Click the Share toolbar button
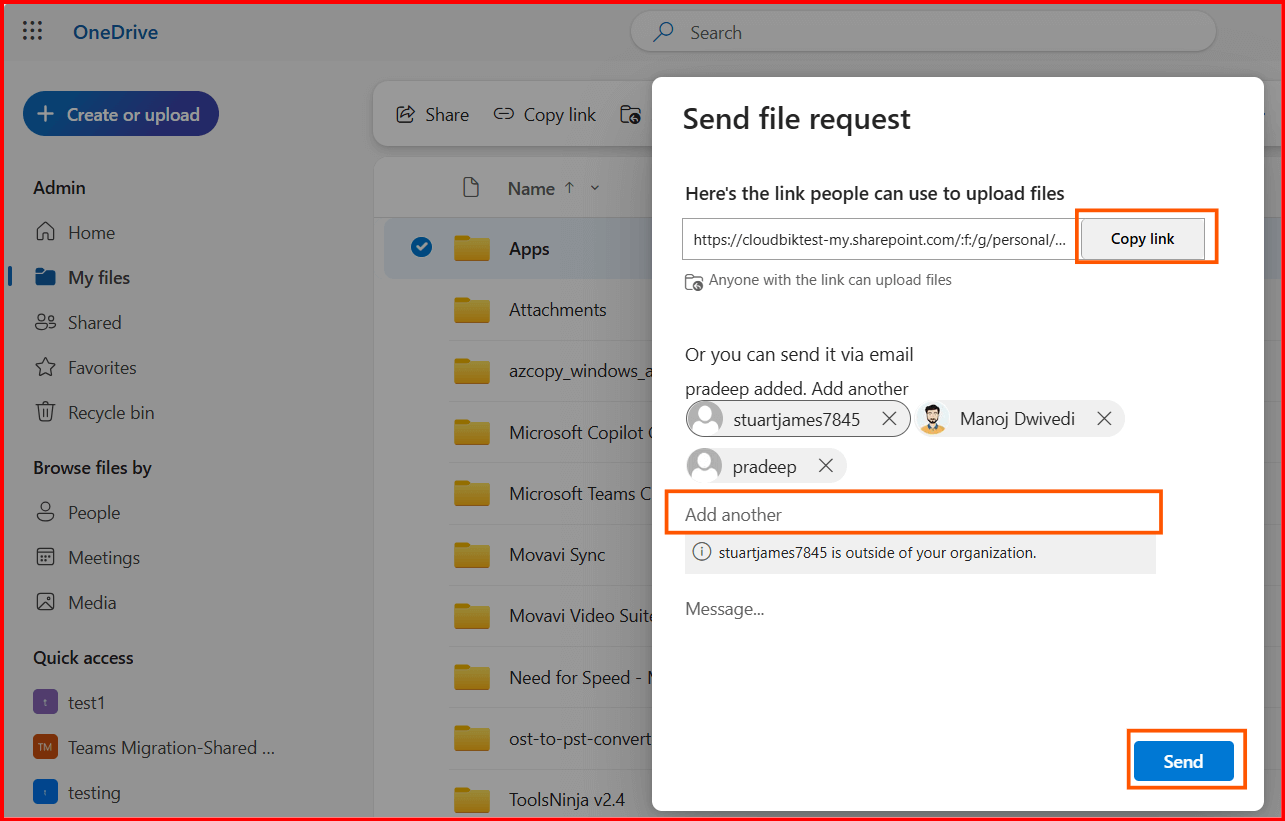The height and width of the screenshot is (821, 1285). pyautogui.click(x=433, y=115)
